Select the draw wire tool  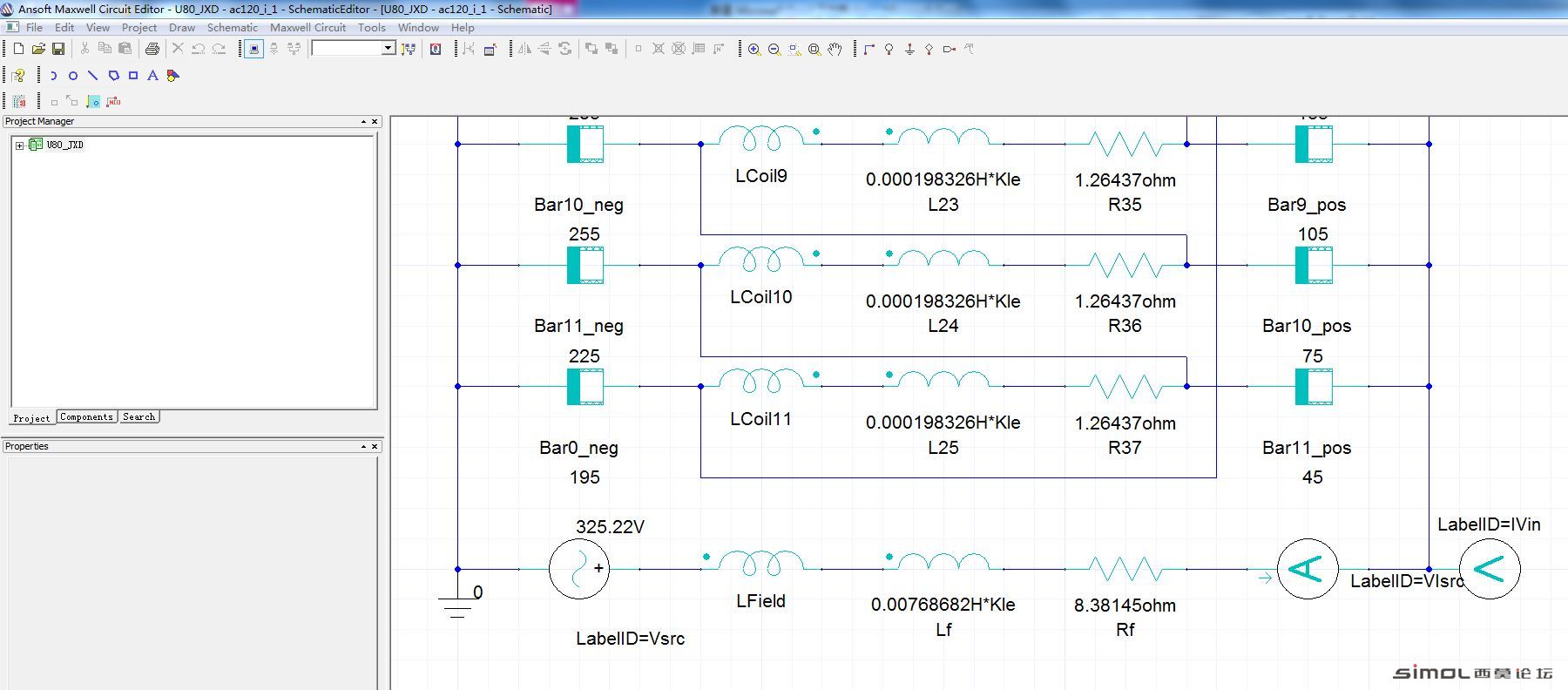point(868,49)
